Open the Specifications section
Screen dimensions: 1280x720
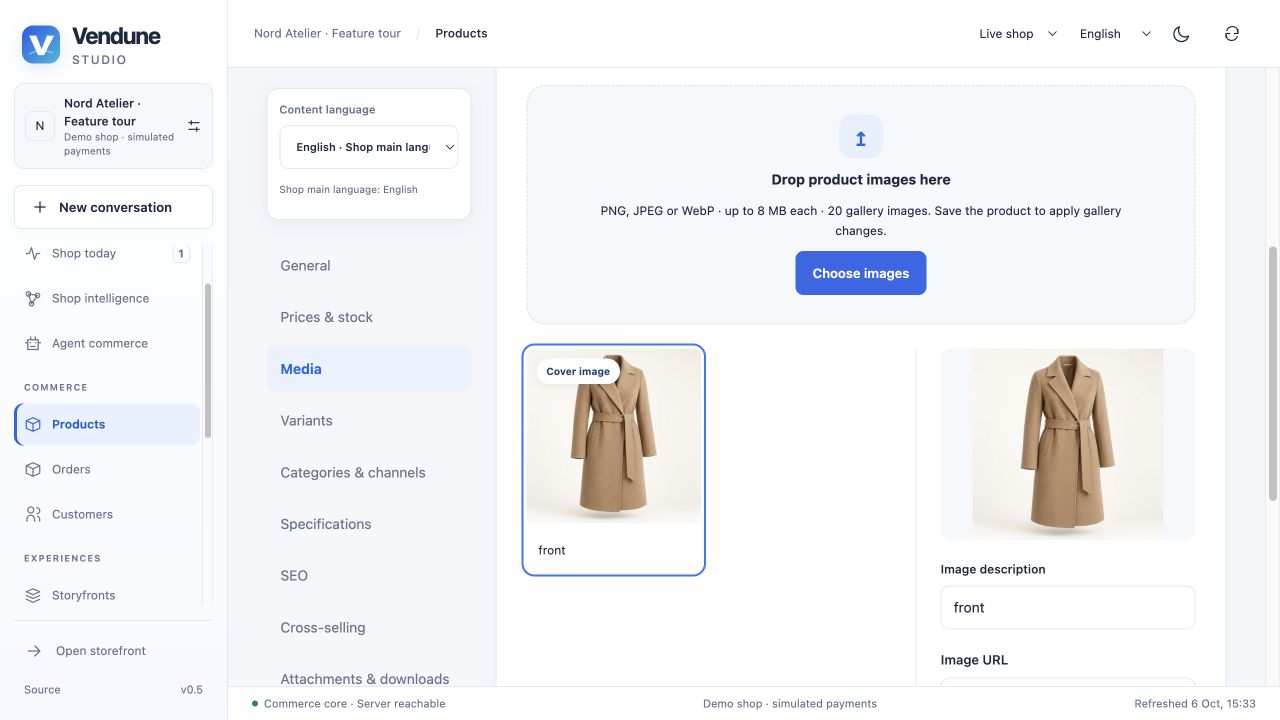(x=369, y=524)
